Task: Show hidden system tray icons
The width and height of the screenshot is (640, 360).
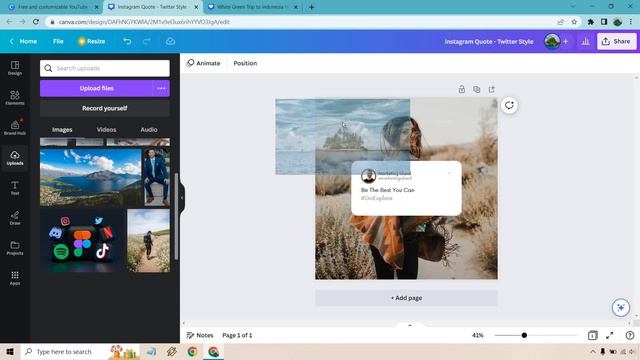Action: (x=593, y=351)
